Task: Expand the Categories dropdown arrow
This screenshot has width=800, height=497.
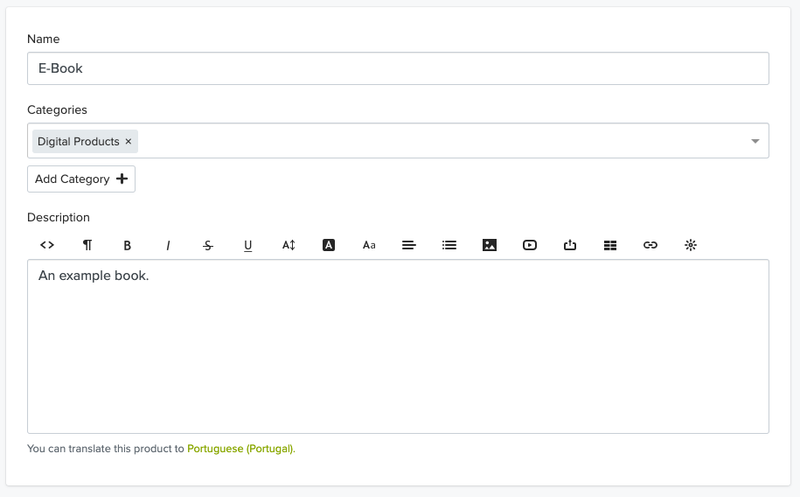Action: pos(755,141)
